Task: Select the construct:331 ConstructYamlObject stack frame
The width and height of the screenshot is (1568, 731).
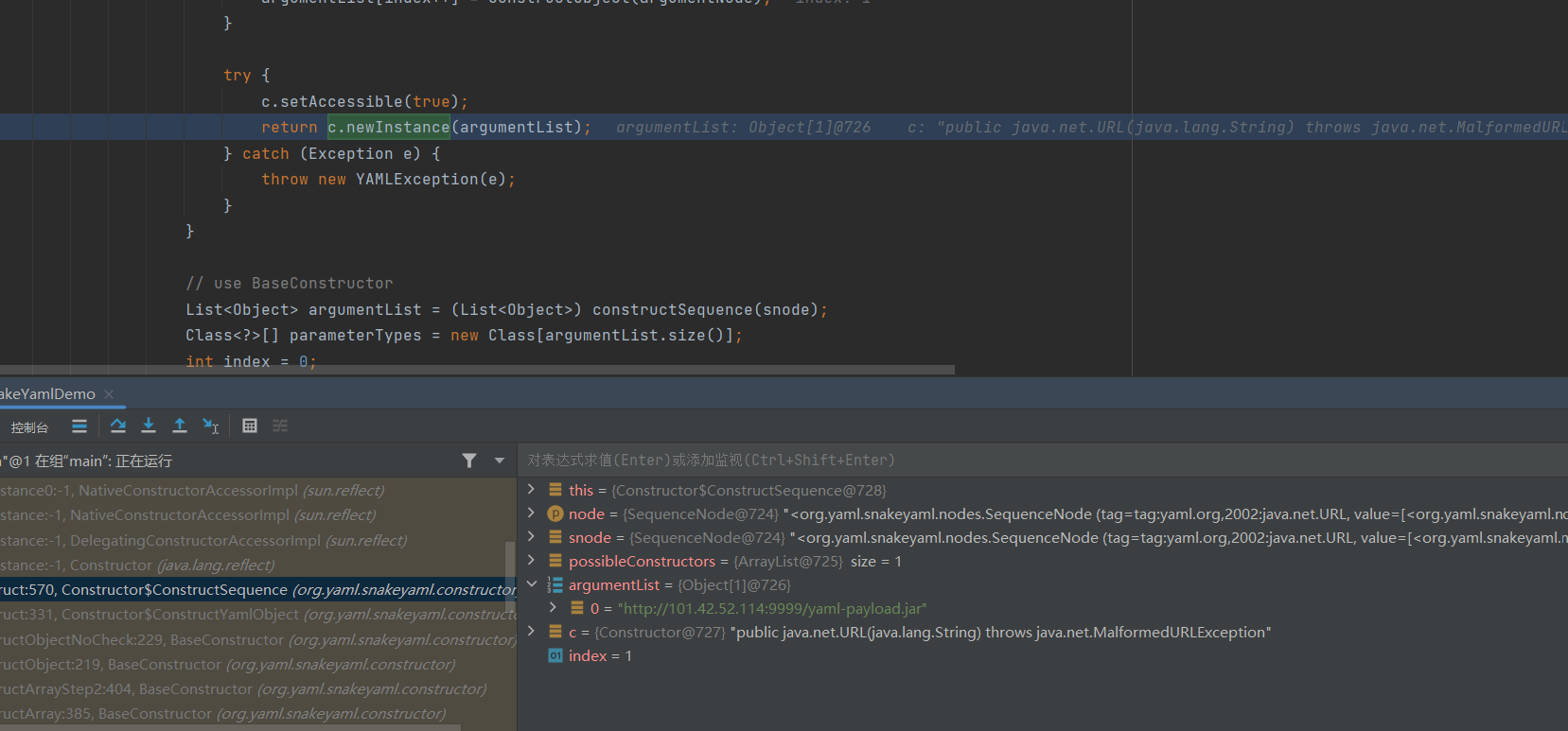Action: pyautogui.click(x=257, y=615)
